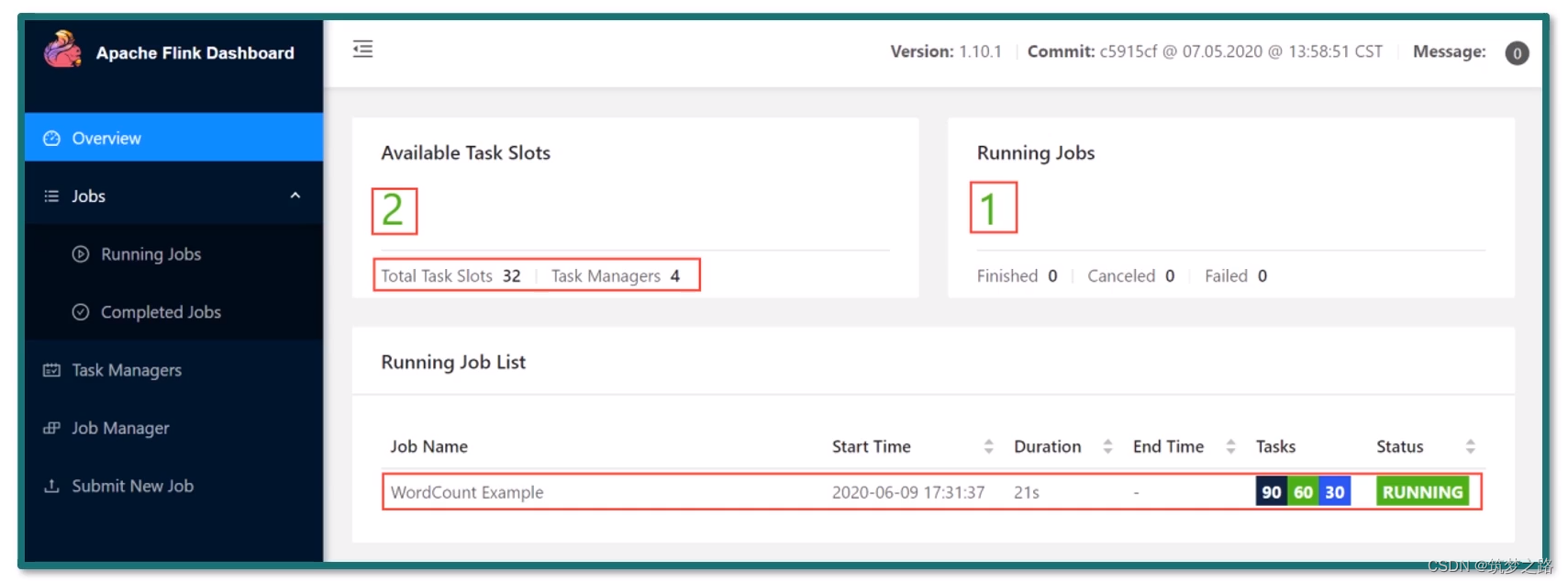Image resolution: width=1568 pixels, height=583 pixels.
Task: Open the Overview menu item
Action: tap(174, 138)
